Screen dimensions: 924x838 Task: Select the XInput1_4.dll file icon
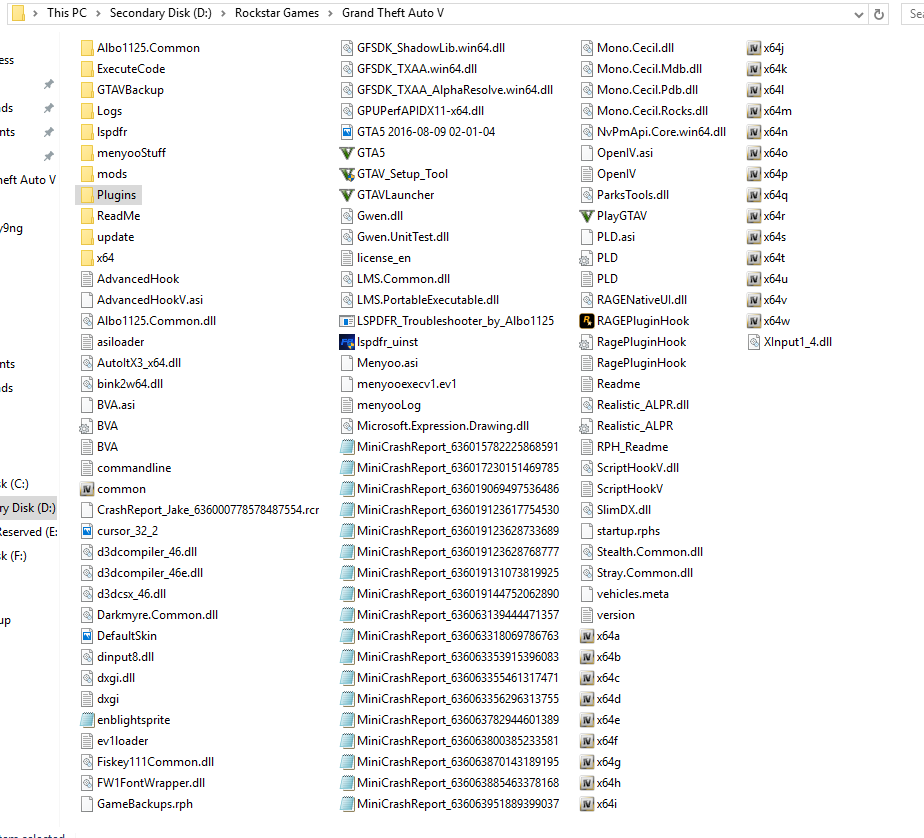pos(754,342)
